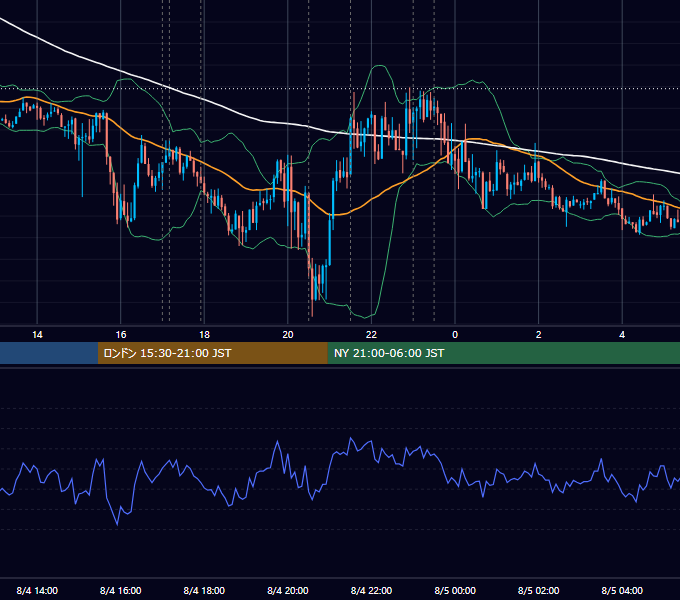Click the 8/4 18:00 date label
This screenshot has height=600, width=680.
tap(204, 590)
